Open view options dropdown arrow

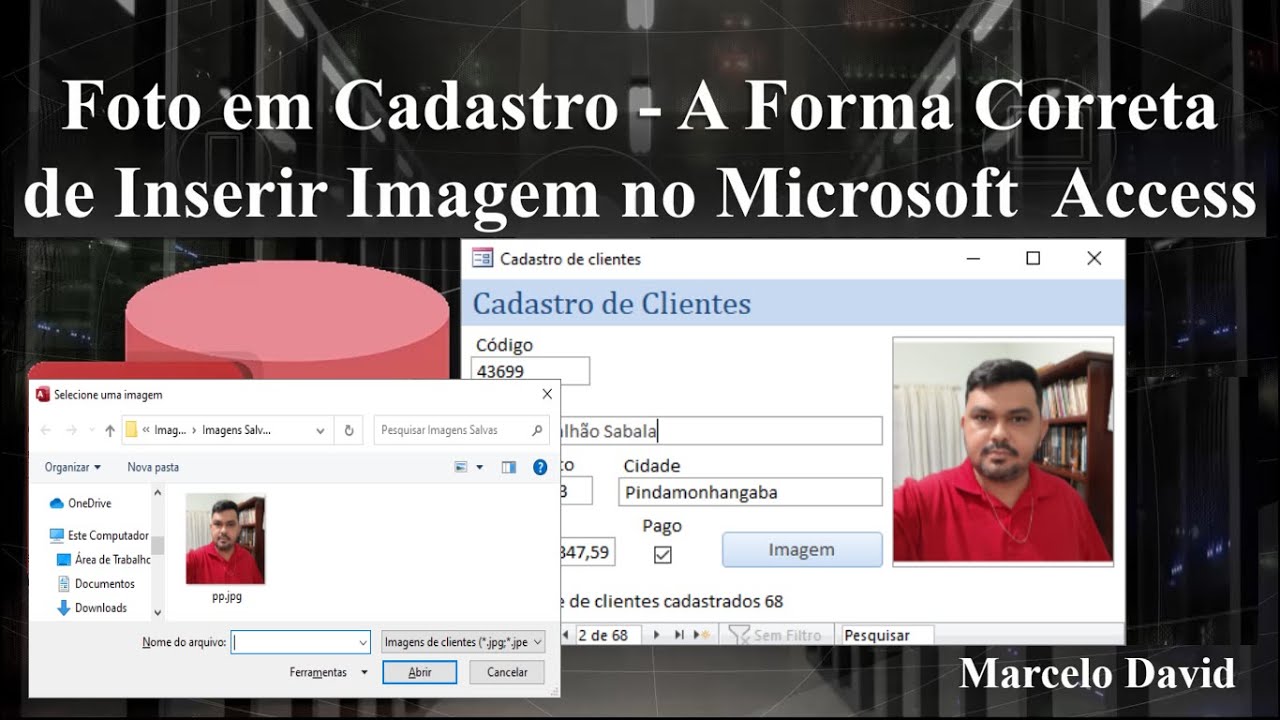tap(480, 467)
